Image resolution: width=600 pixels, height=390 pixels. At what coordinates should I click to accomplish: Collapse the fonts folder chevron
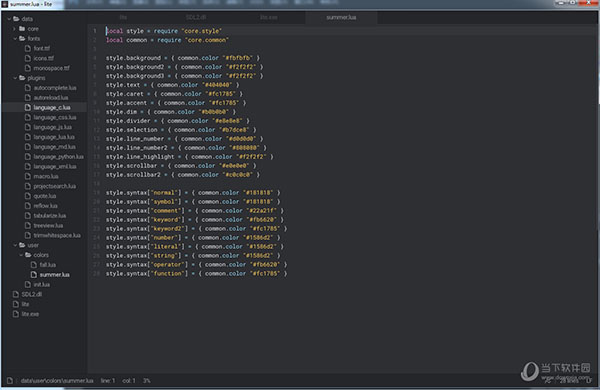click(x=15, y=38)
